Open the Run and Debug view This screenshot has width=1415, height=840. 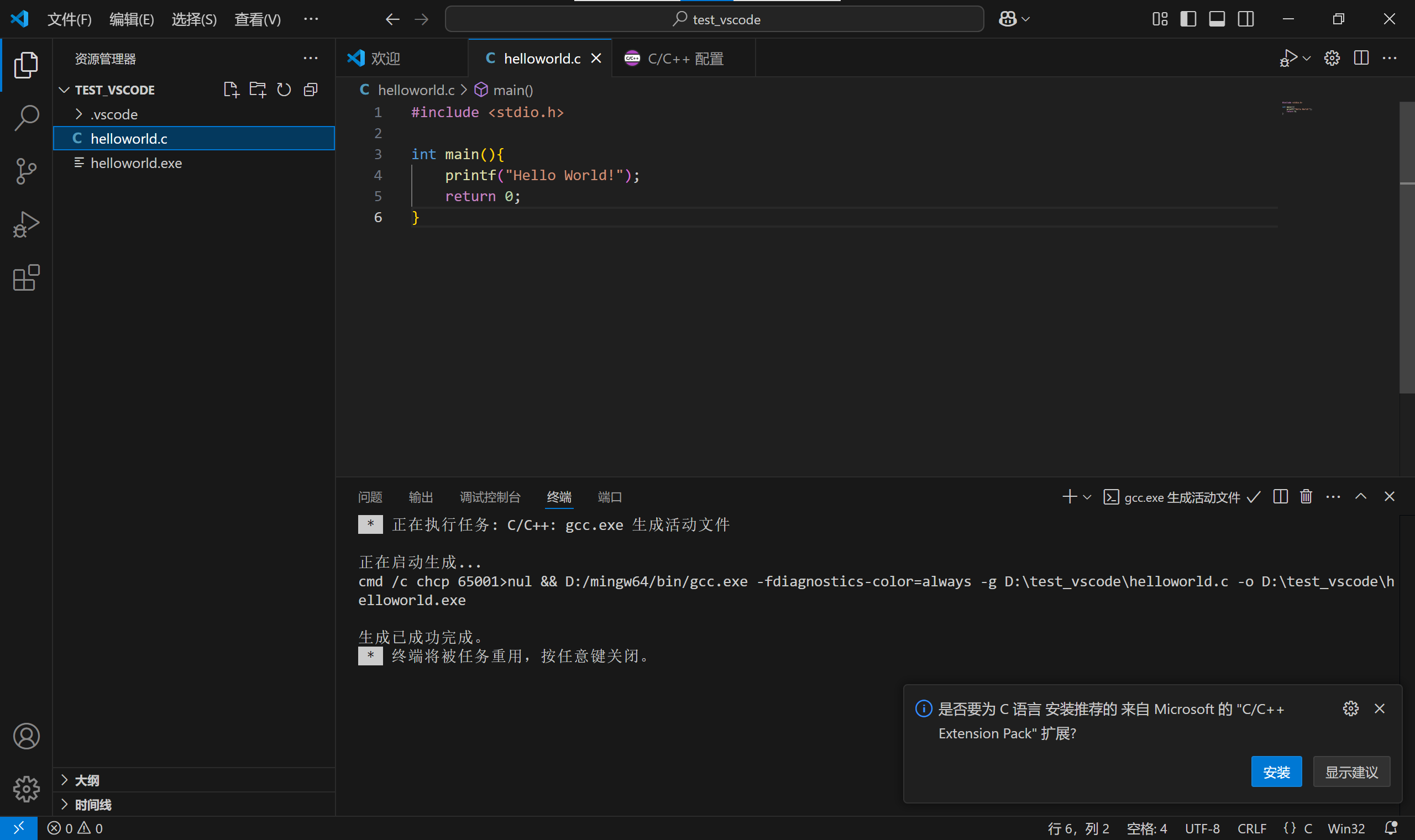pos(25,224)
